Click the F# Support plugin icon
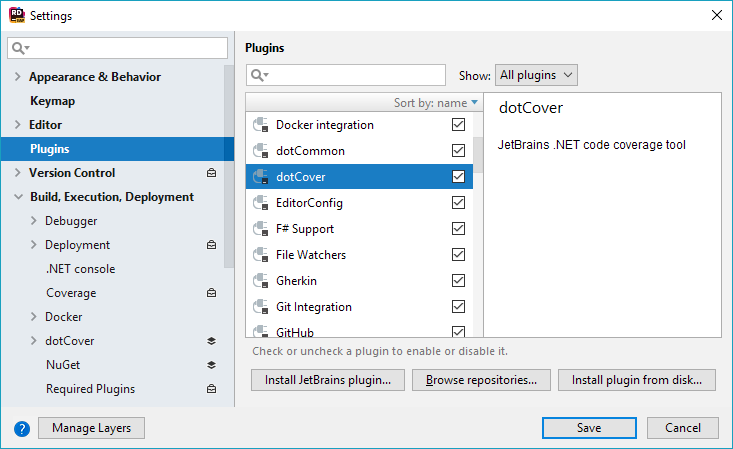733x449 pixels. click(260, 229)
